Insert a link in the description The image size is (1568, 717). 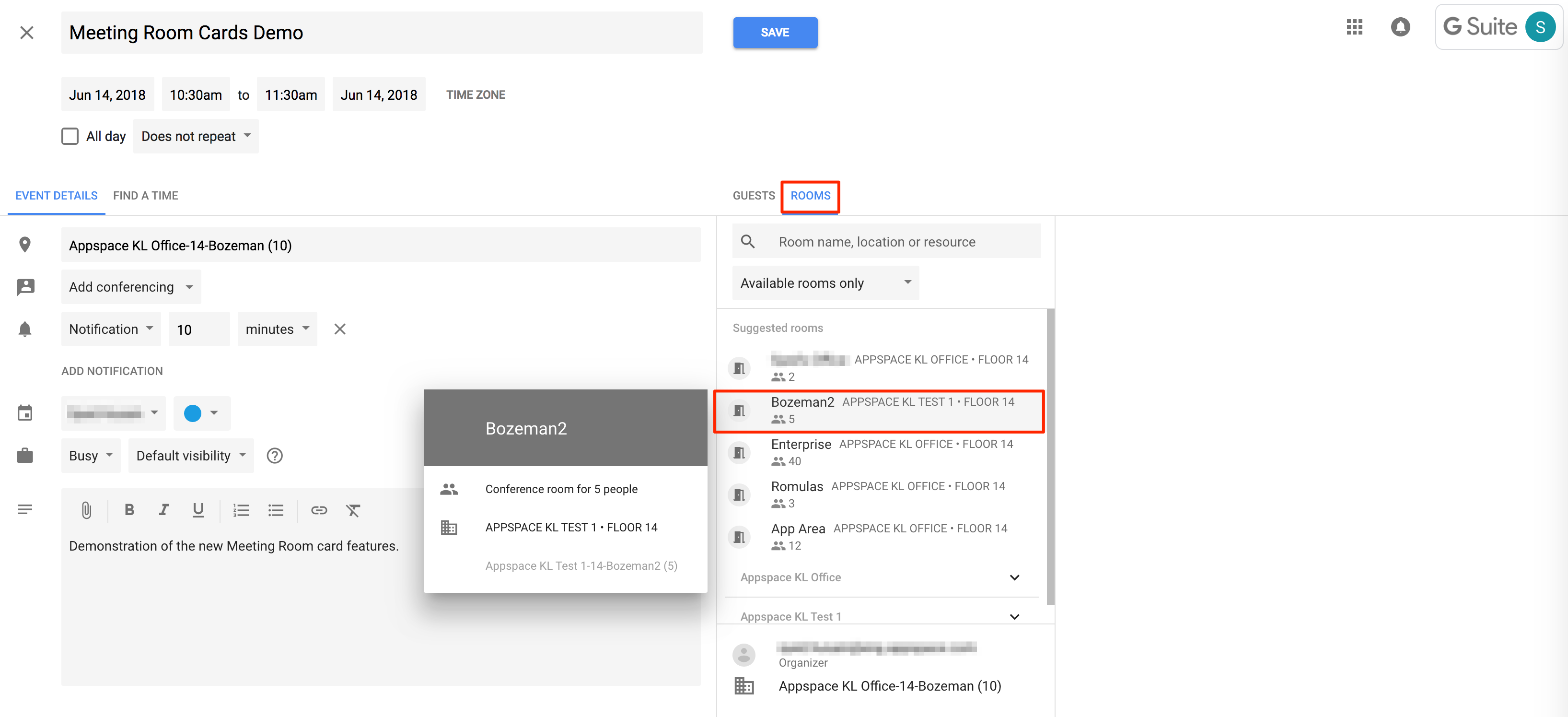(x=319, y=510)
